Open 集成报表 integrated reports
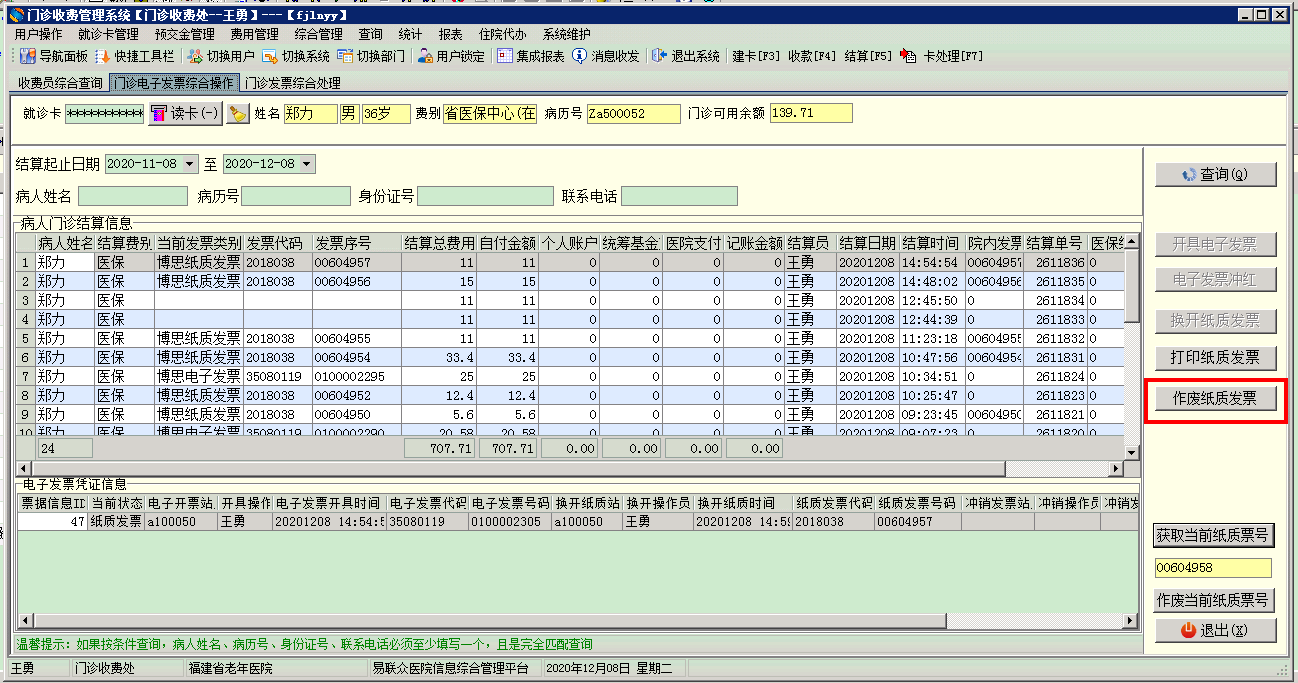 click(x=531, y=56)
